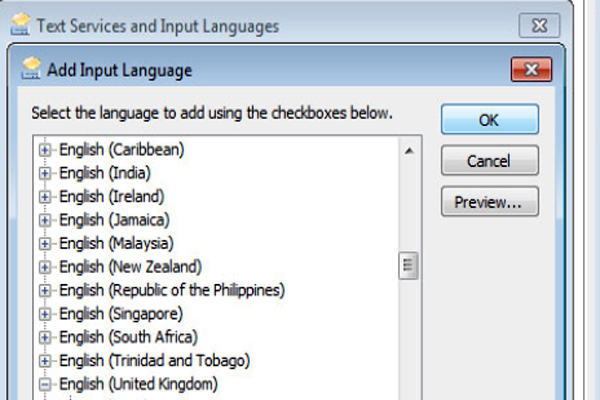Click the language list scrollbar thumb
The image size is (600, 400).
pos(408,266)
